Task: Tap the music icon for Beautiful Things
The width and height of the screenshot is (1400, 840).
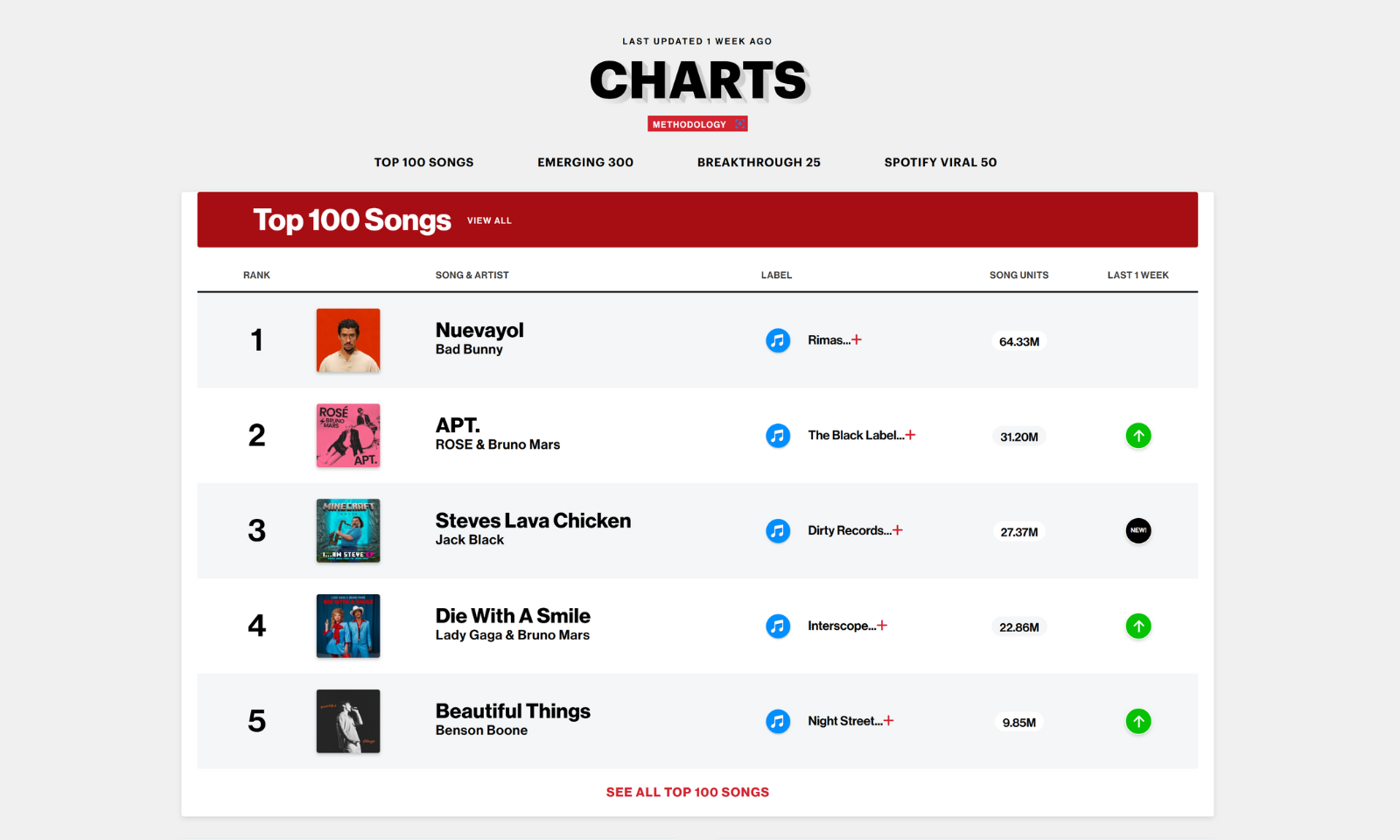Action: 778,722
